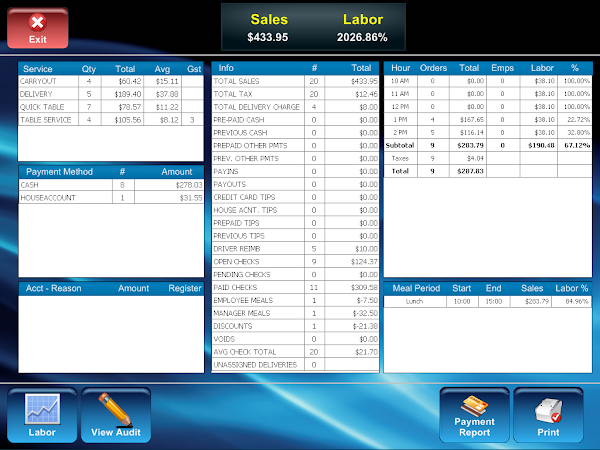The height and width of the screenshot is (450, 600).
Task: Select the Lunch meal period row
Action: point(488,301)
